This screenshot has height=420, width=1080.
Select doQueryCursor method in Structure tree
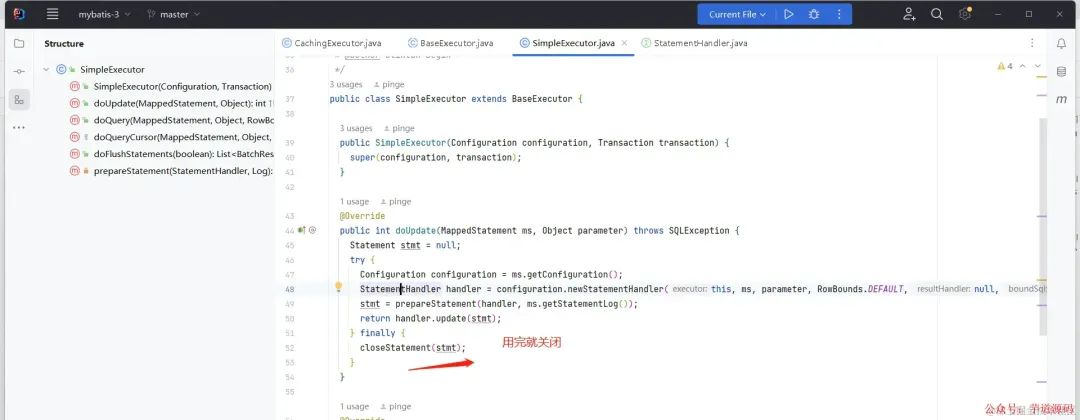[183, 137]
